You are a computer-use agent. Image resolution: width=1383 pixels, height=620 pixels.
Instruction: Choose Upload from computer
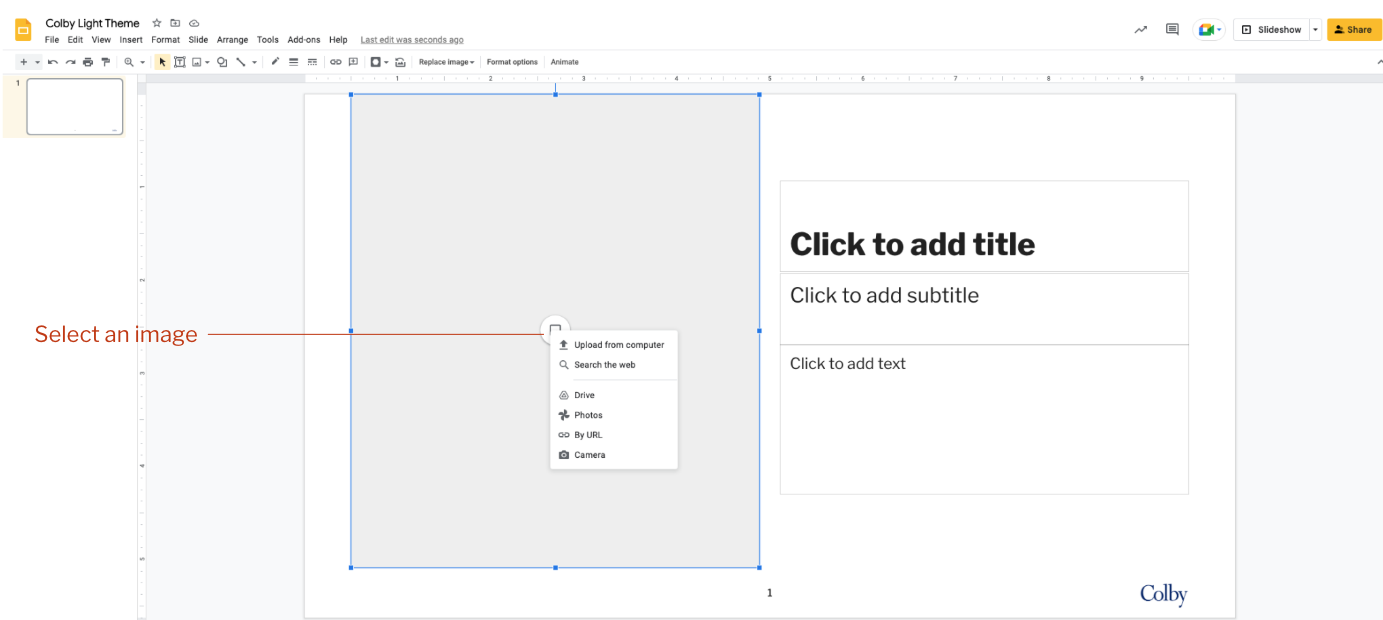click(x=614, y=345)
